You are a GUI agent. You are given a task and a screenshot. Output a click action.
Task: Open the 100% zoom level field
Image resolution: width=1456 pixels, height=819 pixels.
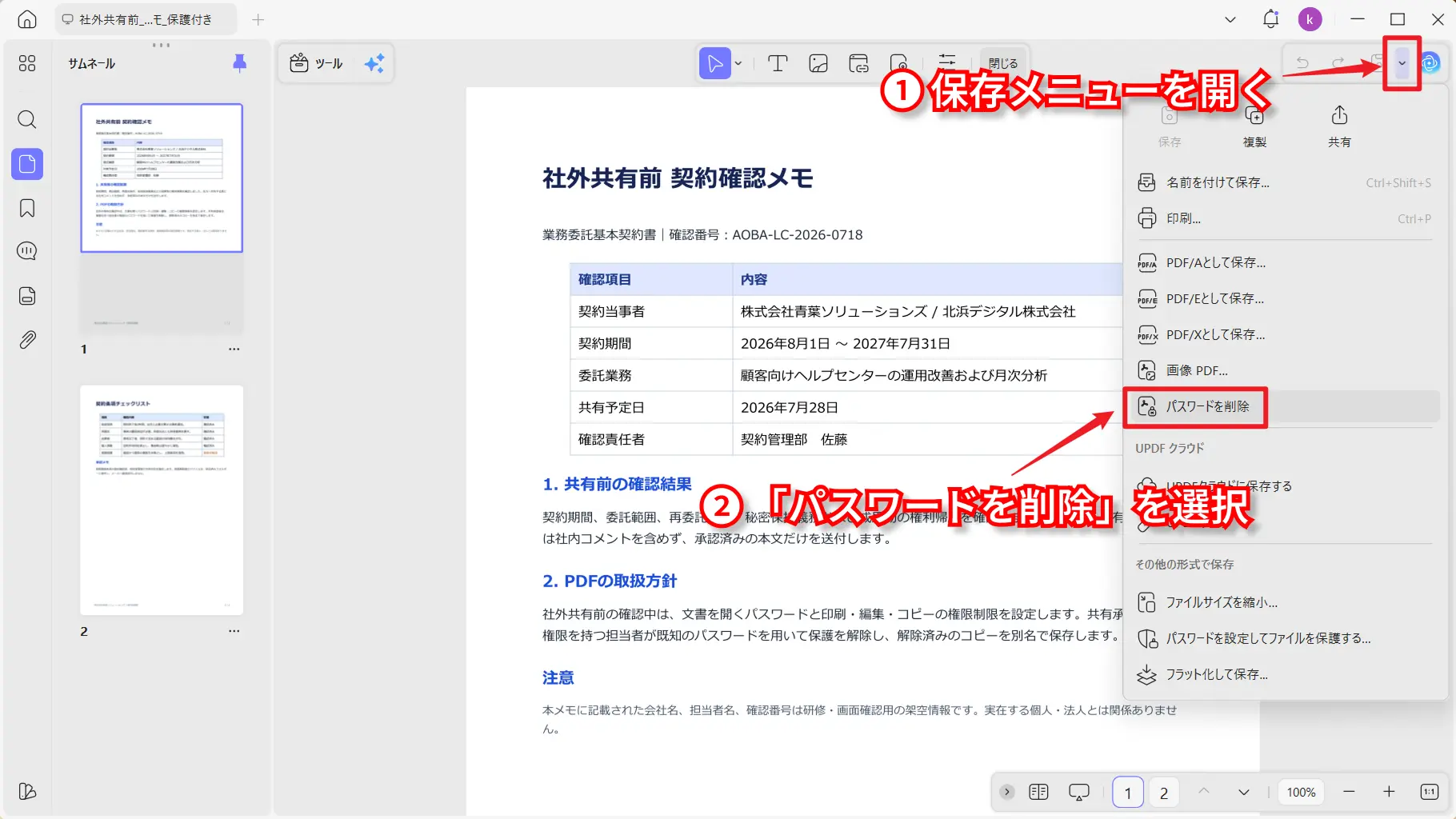(x=1302, y=793)
